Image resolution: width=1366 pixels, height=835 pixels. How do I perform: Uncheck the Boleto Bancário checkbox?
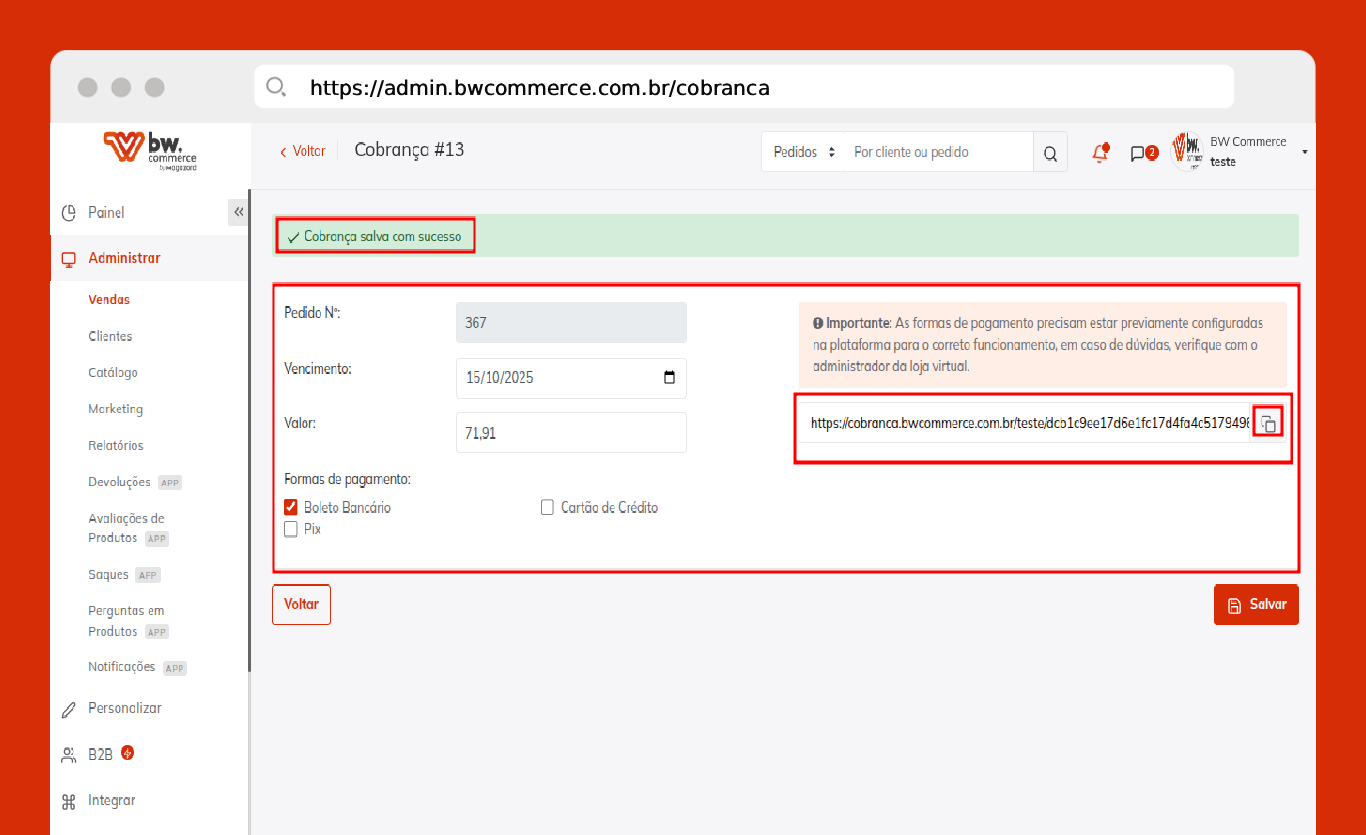(x=292, y=507)
